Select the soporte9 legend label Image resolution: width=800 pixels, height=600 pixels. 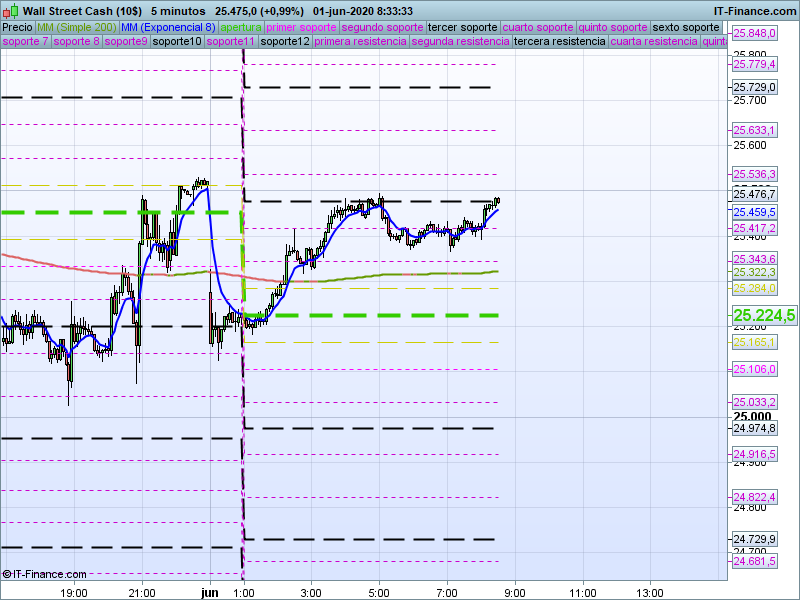[126, 41]
